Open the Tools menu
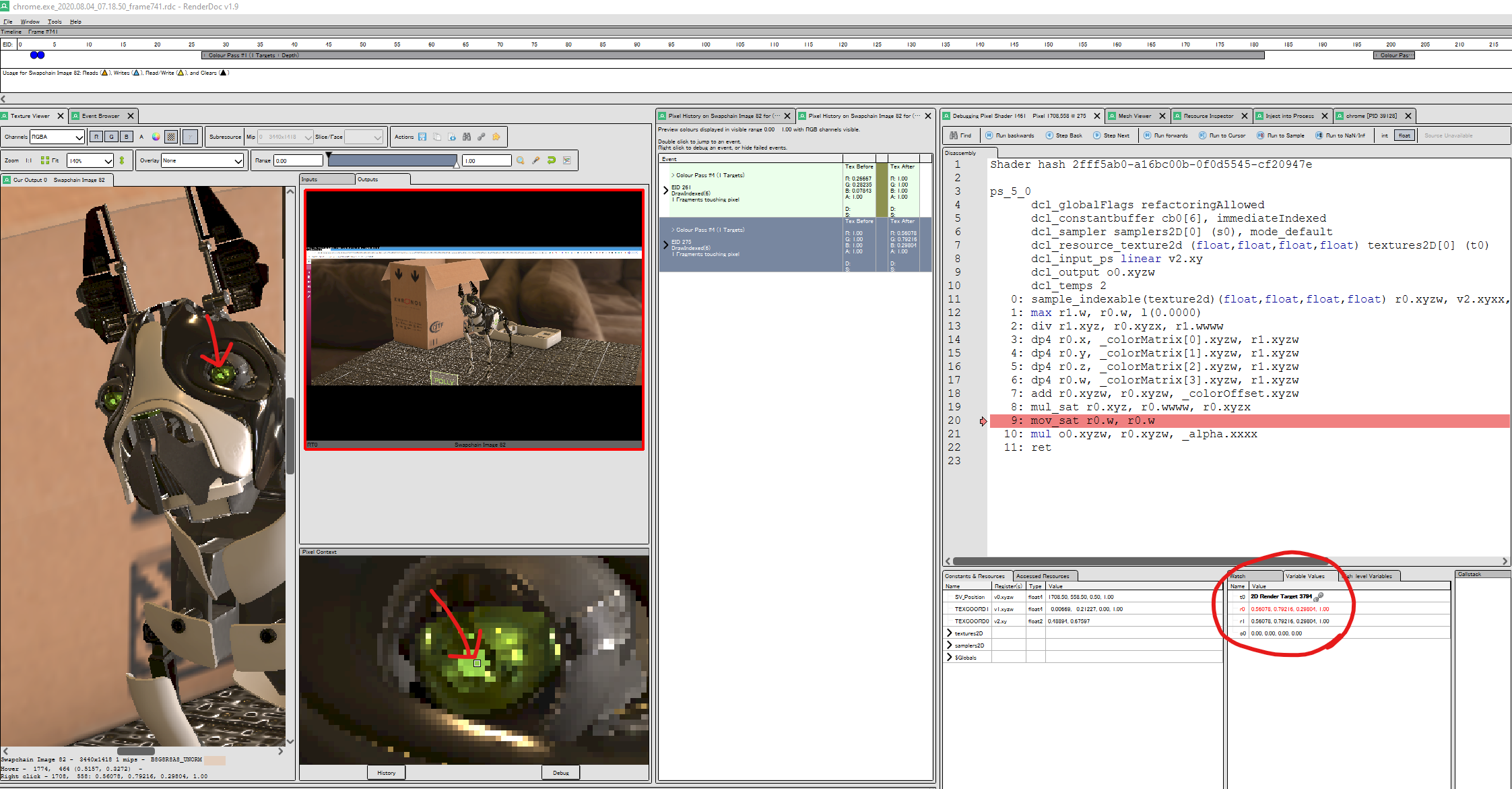This screenshot has height=789, width=1512. pyautogui.click(x=55, y=22)
